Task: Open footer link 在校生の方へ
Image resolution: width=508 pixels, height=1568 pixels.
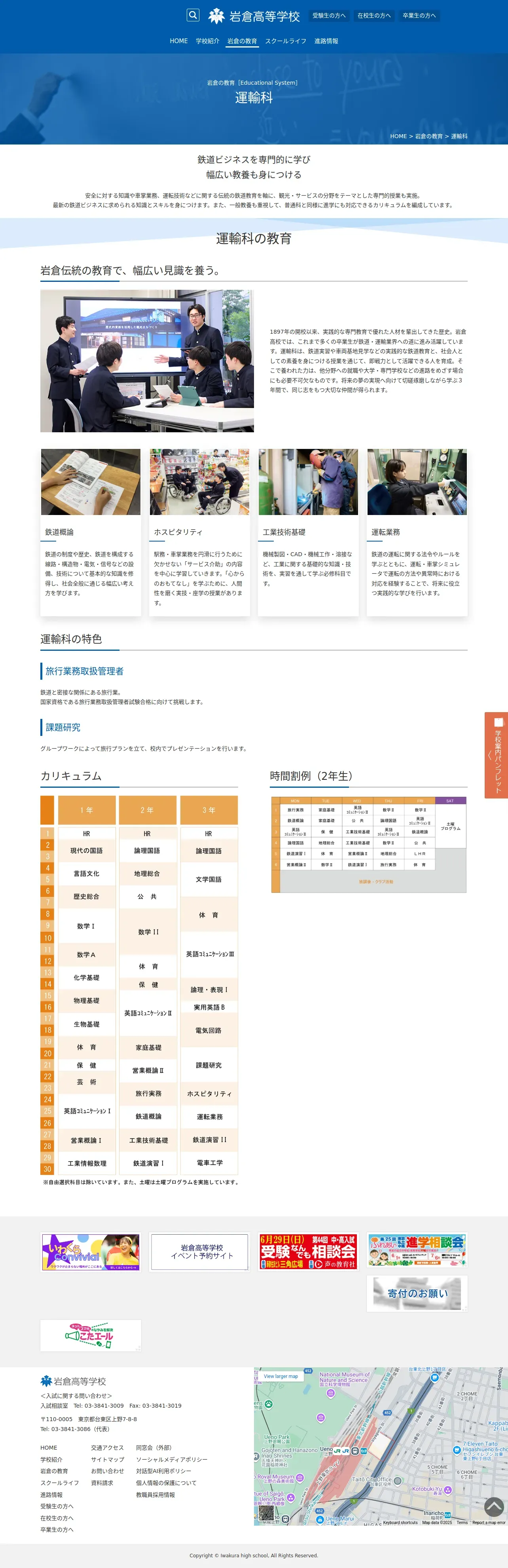Action: click(x=57, y=1518)
